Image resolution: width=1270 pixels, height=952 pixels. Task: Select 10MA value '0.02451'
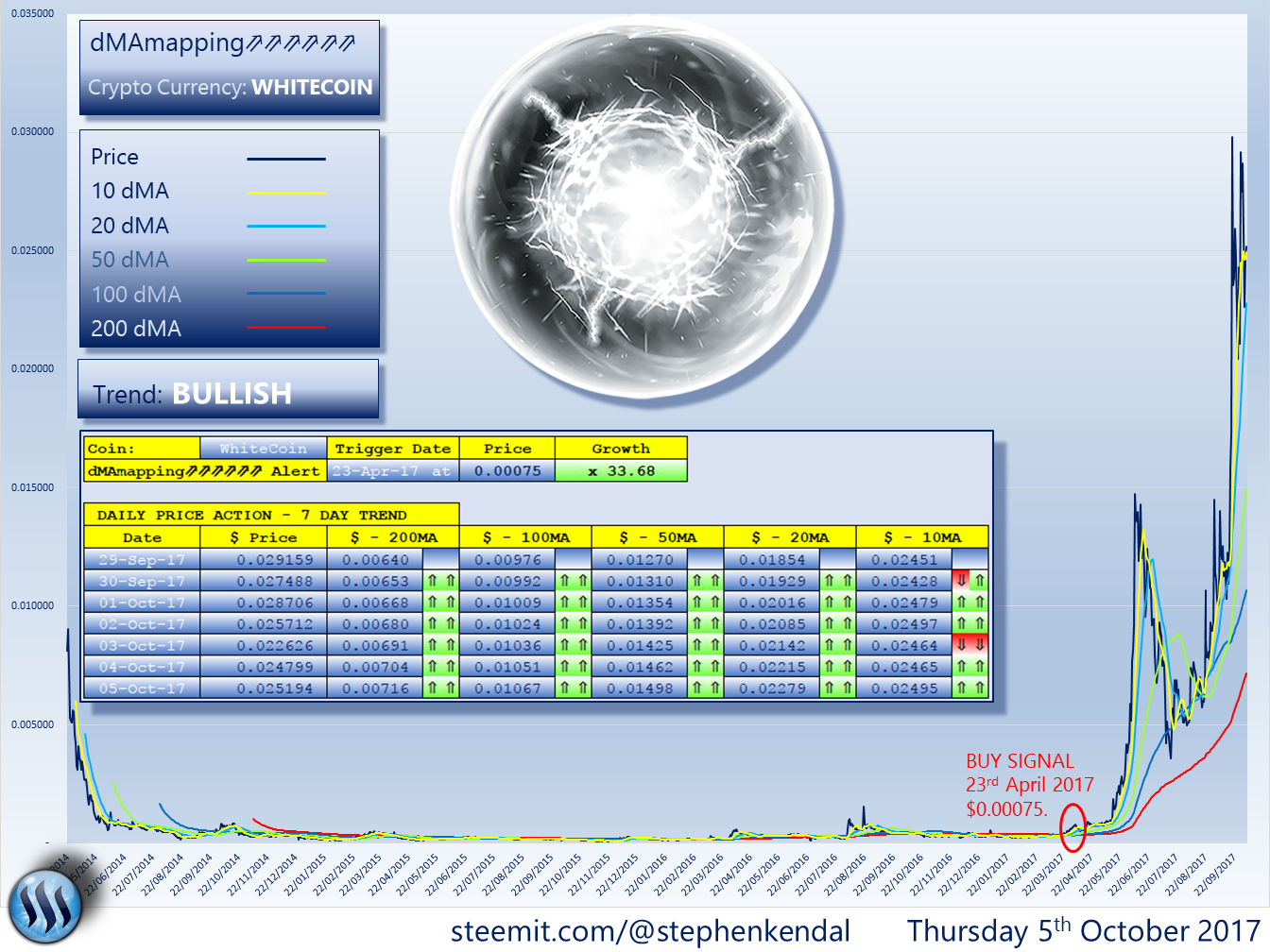coord(904,560)
